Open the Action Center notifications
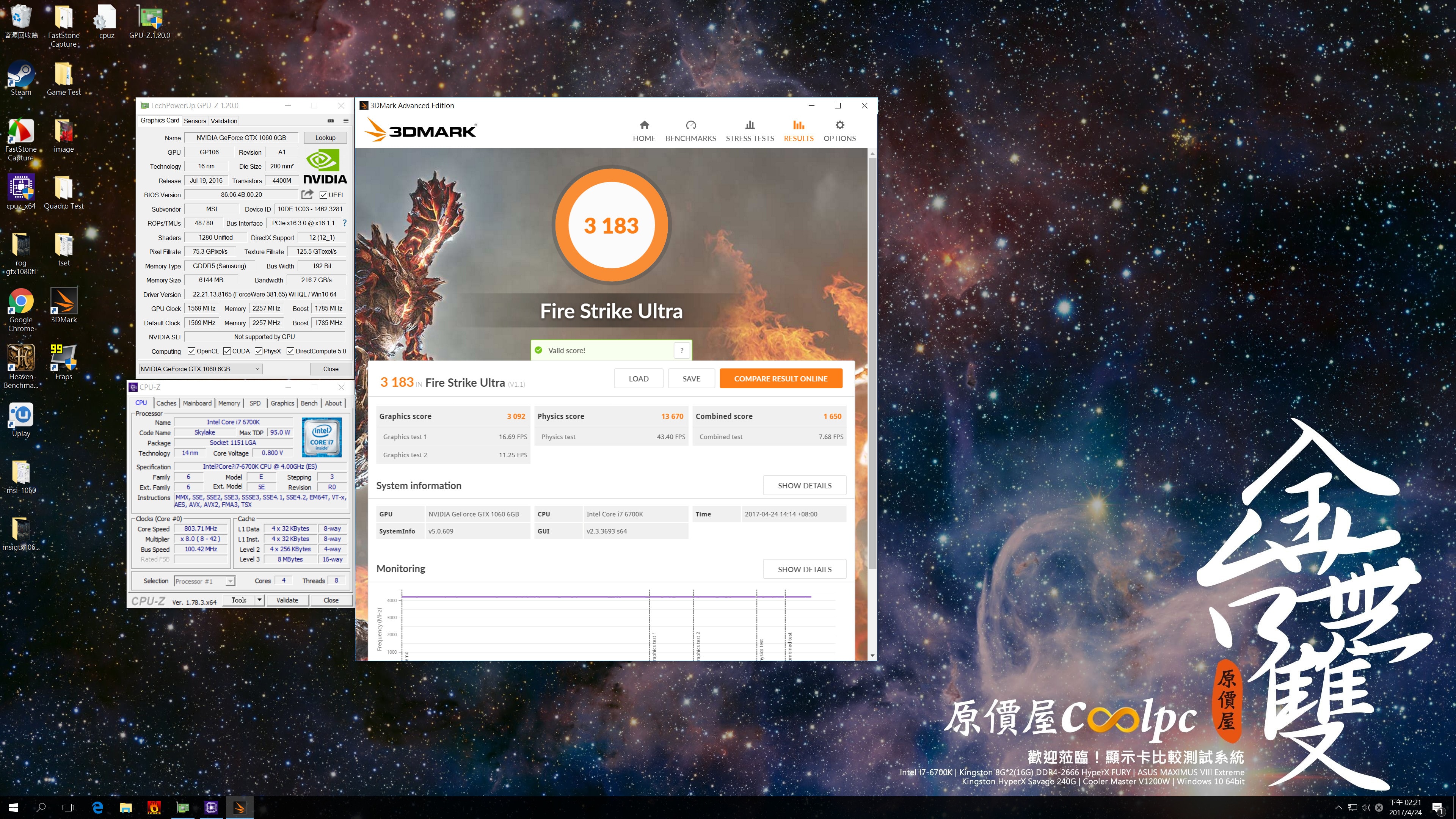Image resolution: width=1456 pixels, height=819 pixels. 1438,808
